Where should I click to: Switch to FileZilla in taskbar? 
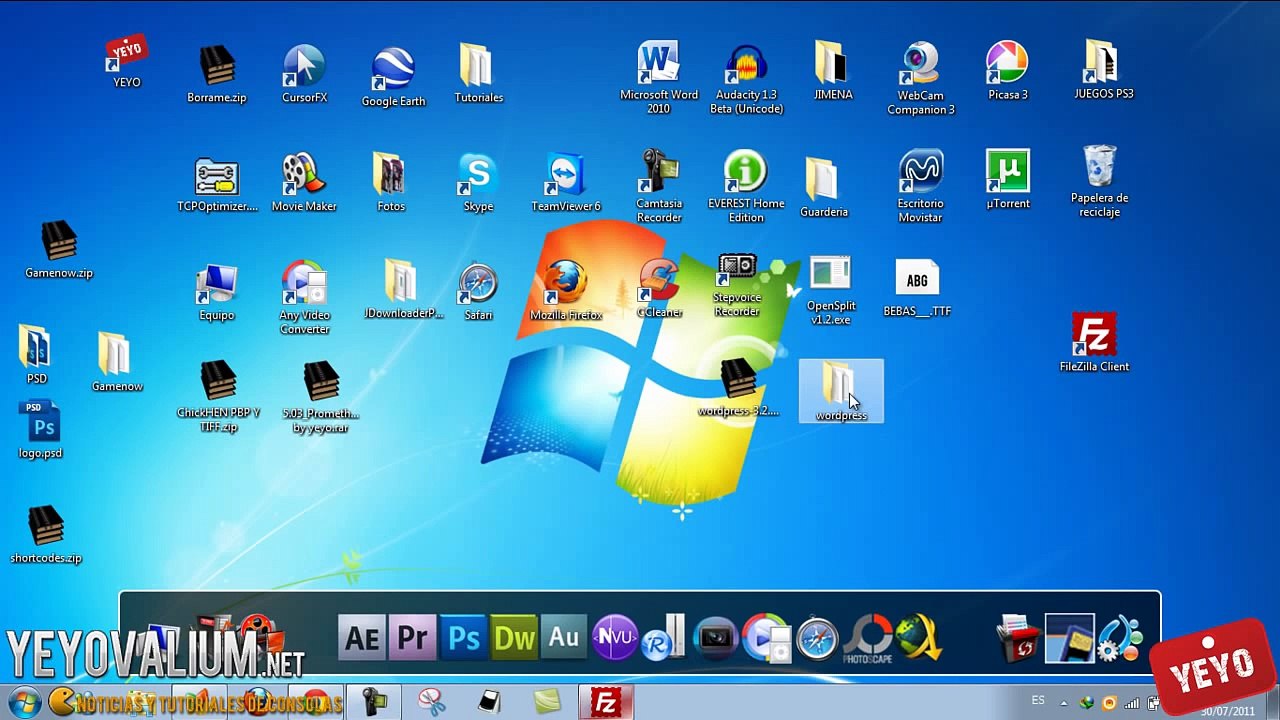(x=606, y=702)
